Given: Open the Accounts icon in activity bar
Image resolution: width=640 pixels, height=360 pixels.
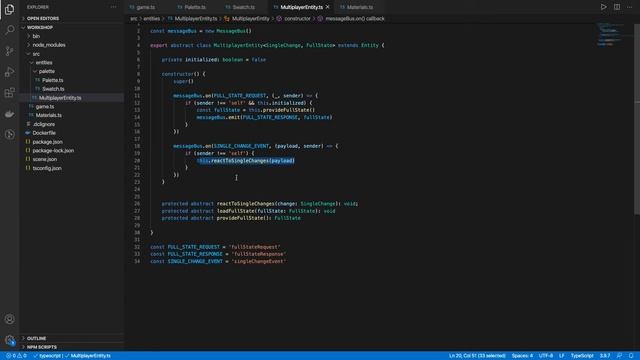Looking at the screenshot, I should point(9,319).
